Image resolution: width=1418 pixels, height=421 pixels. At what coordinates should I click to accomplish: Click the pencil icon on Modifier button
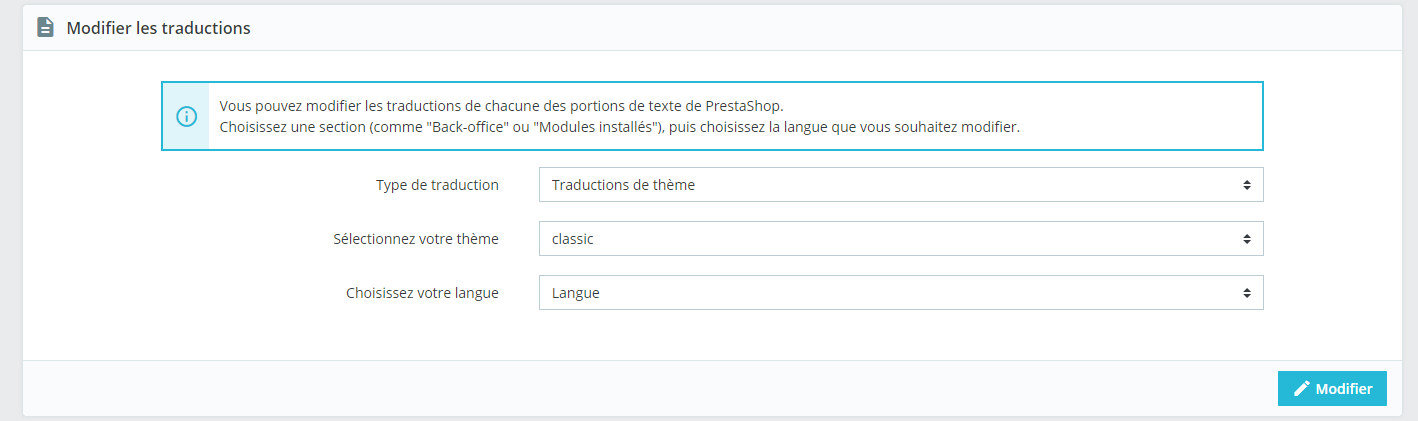click(1302, 389)
